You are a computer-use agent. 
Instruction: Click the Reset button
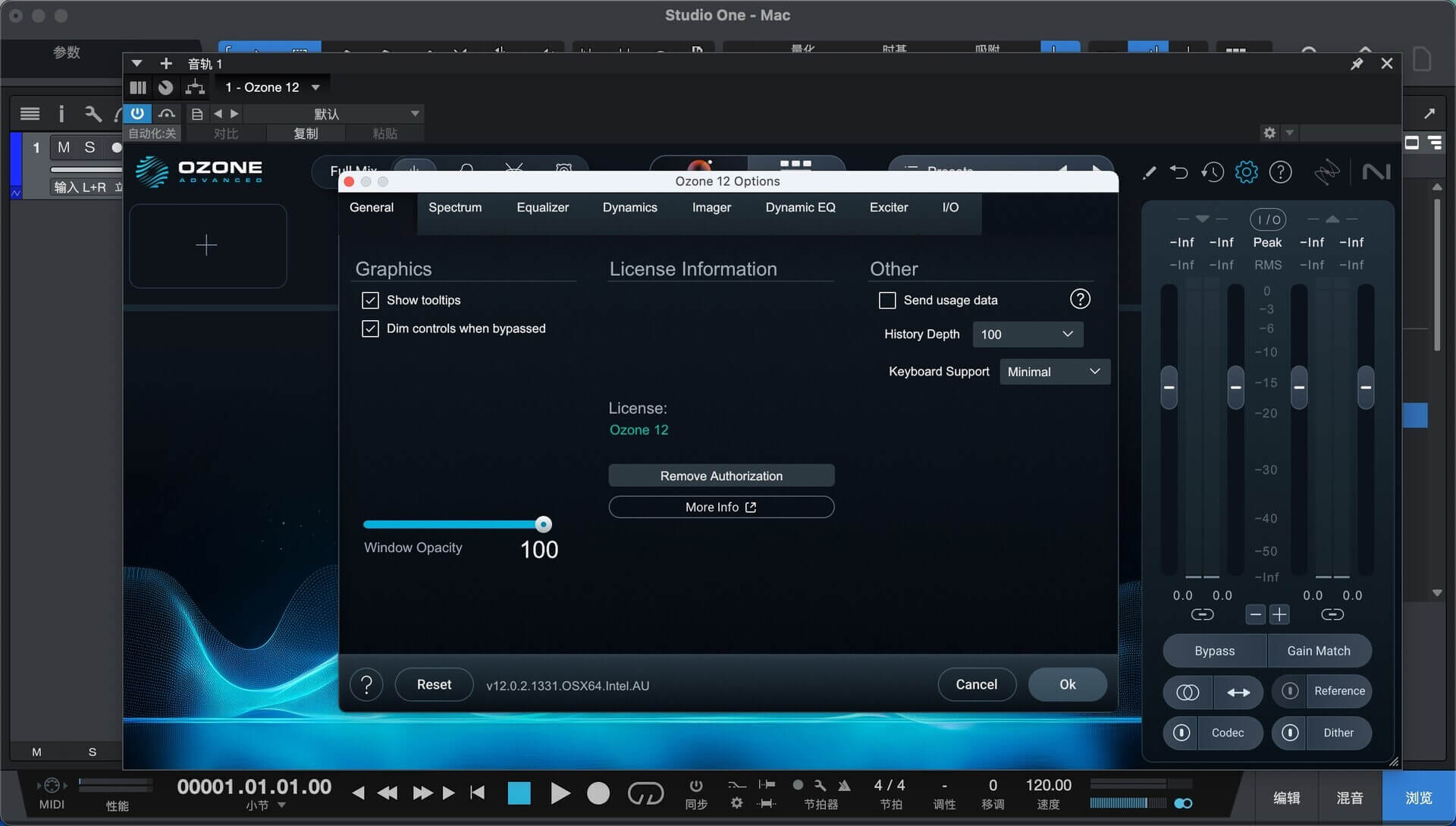(434, 685)
